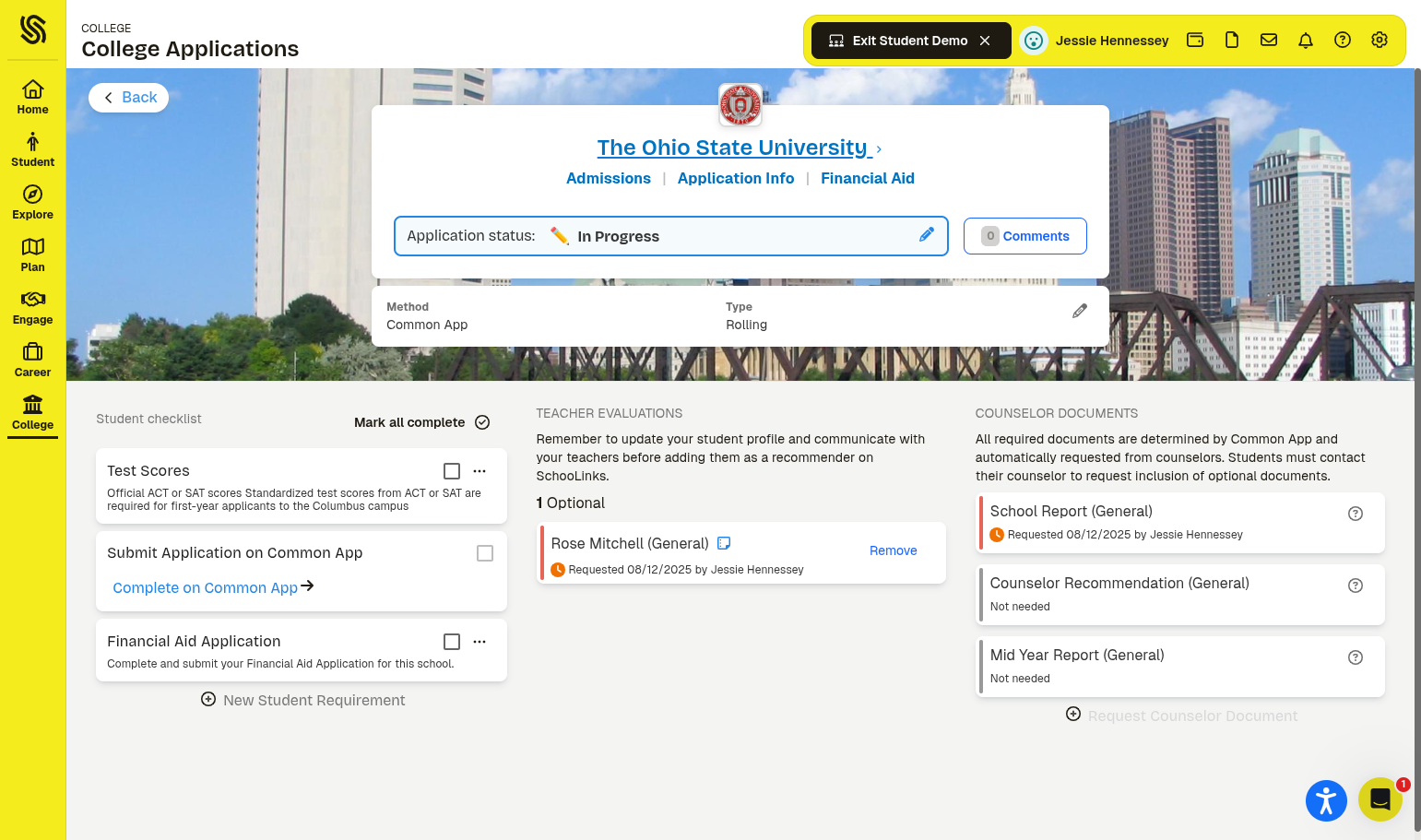Open the Comments button
Image resolution: width=1421 pixels, height=840 pixels.
(1025, 236)
